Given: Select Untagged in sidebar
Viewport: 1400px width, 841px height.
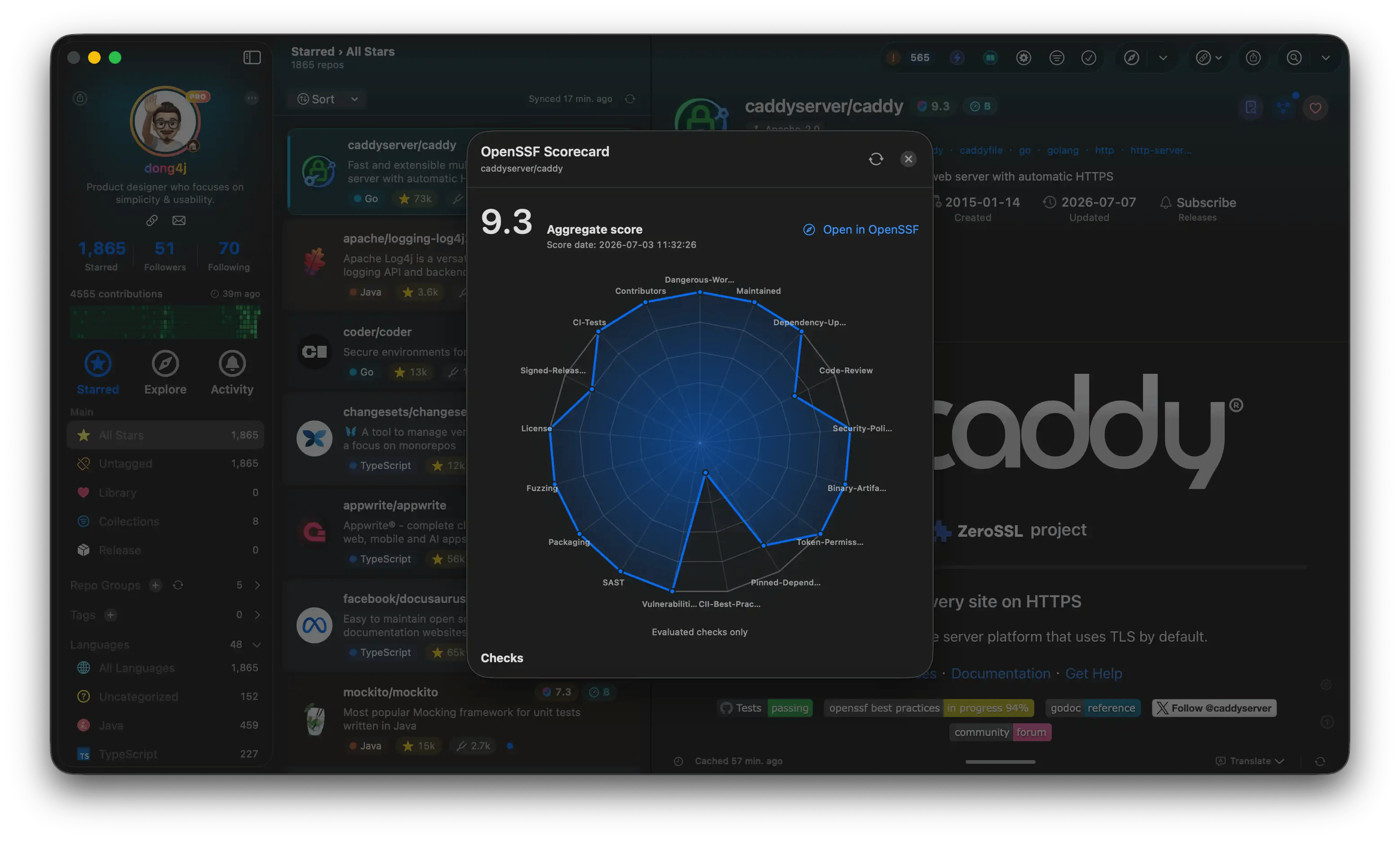Looking at the screenshot, I should click(x=165, y=464).
